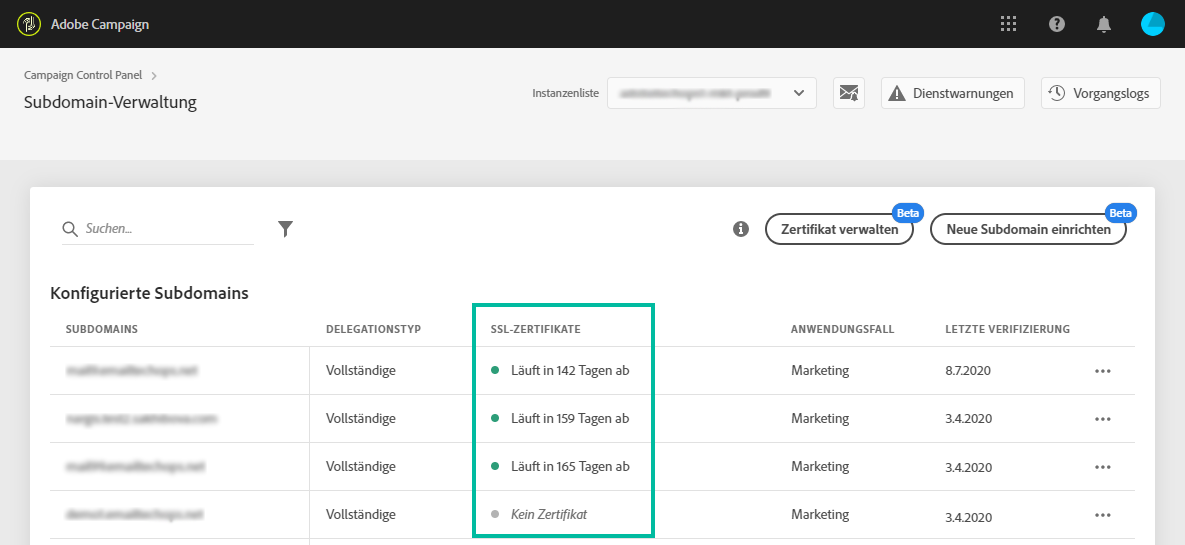Click Neue Subdomain einrichten button
Screen dimensions: 1185x545
point(1028,229)
